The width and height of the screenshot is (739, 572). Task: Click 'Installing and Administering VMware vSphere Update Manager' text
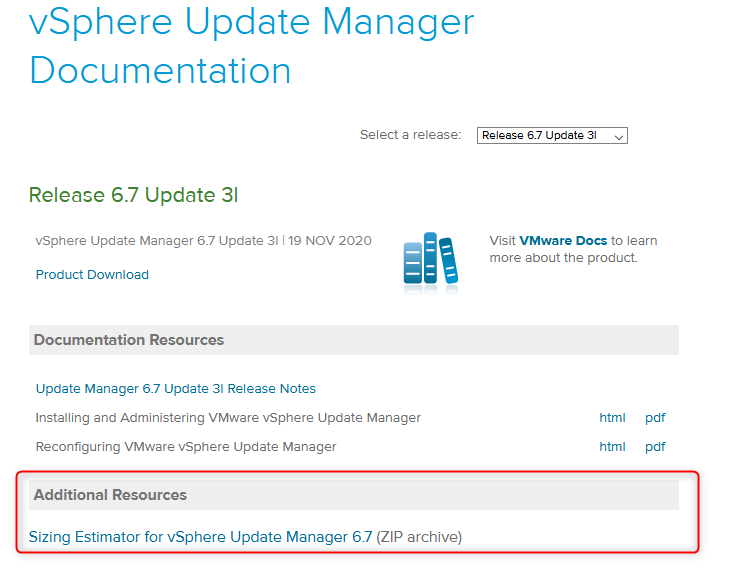(228, 418)
